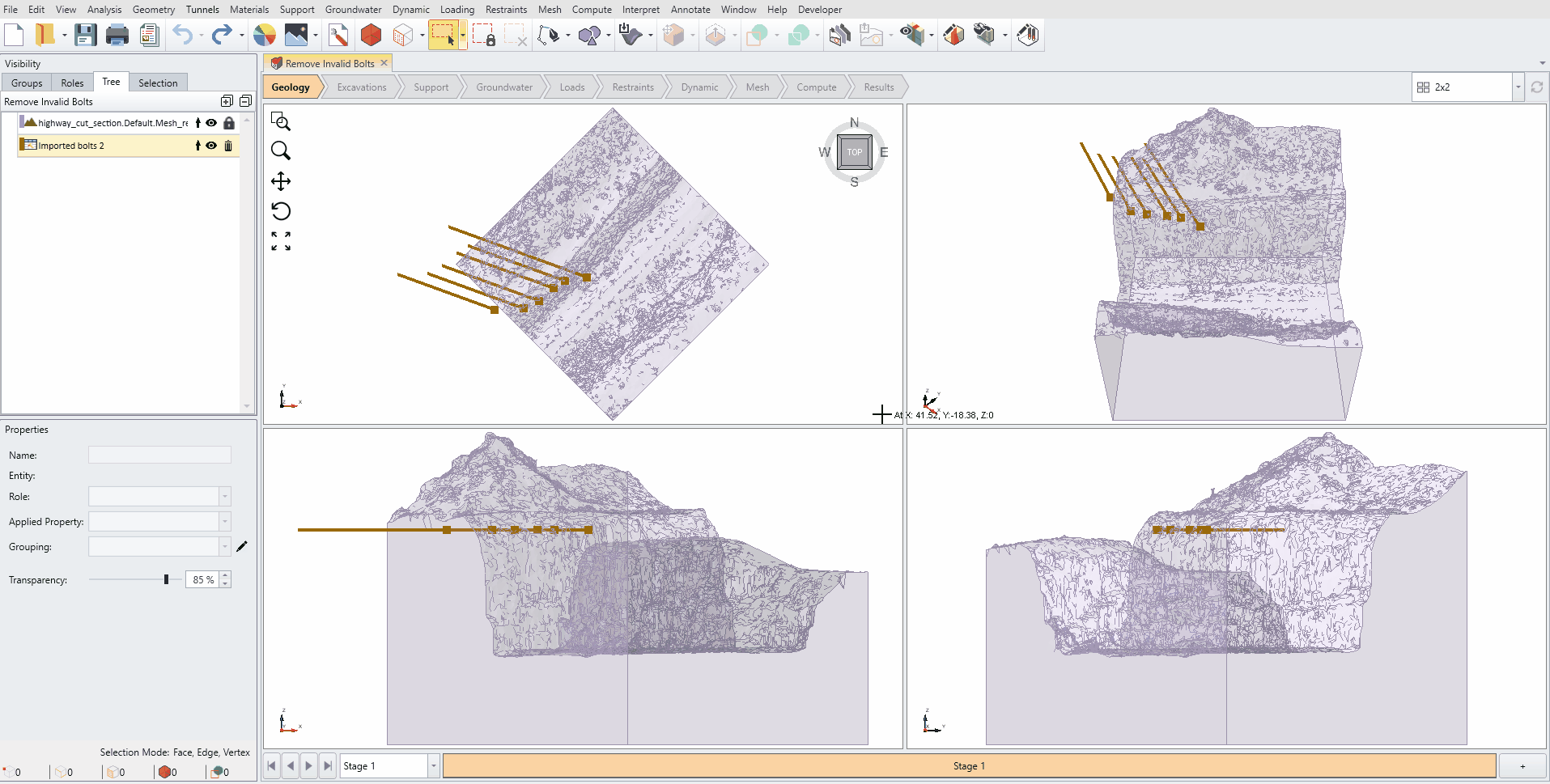The image size is (1550, 784).
Task: Expand the Applied Property dropdown
Action: [225, 522]
